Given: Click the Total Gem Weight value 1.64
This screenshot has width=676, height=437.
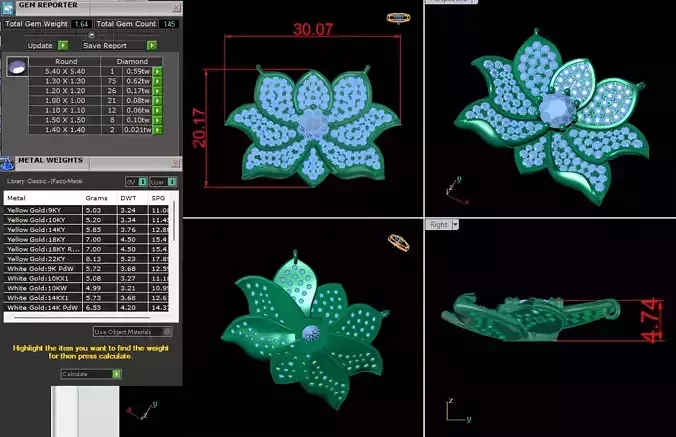Looking at the screenshot, I should (81, 24).
